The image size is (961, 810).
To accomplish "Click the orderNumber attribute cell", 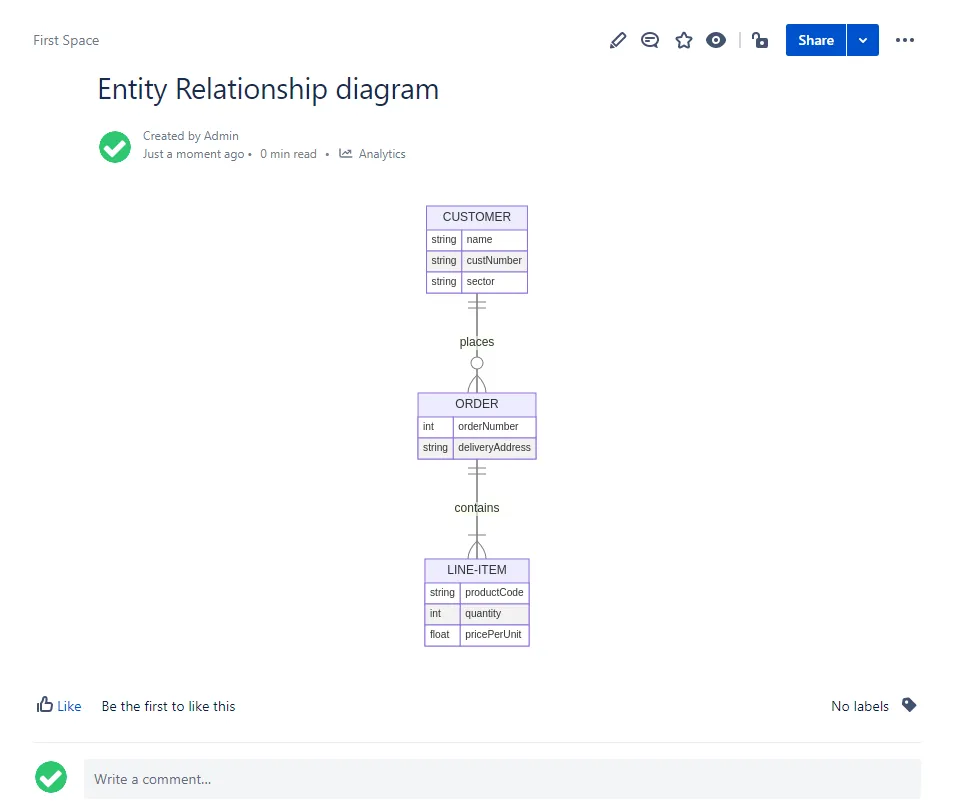I will [494, 426].
